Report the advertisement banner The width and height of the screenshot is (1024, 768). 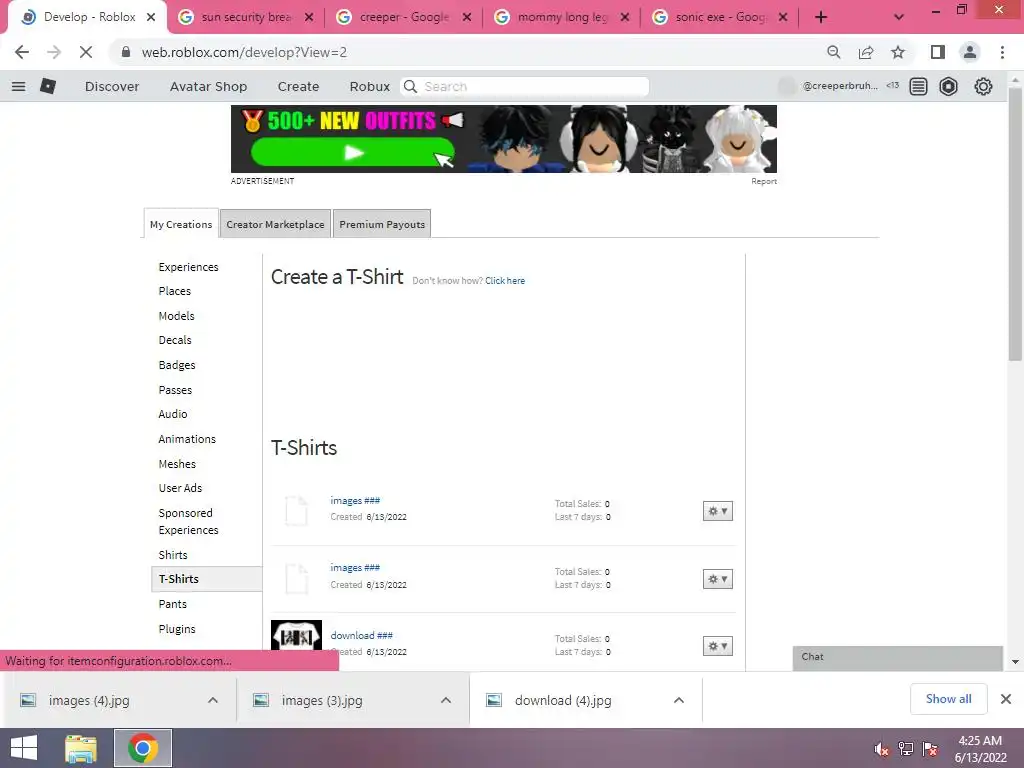763,181
